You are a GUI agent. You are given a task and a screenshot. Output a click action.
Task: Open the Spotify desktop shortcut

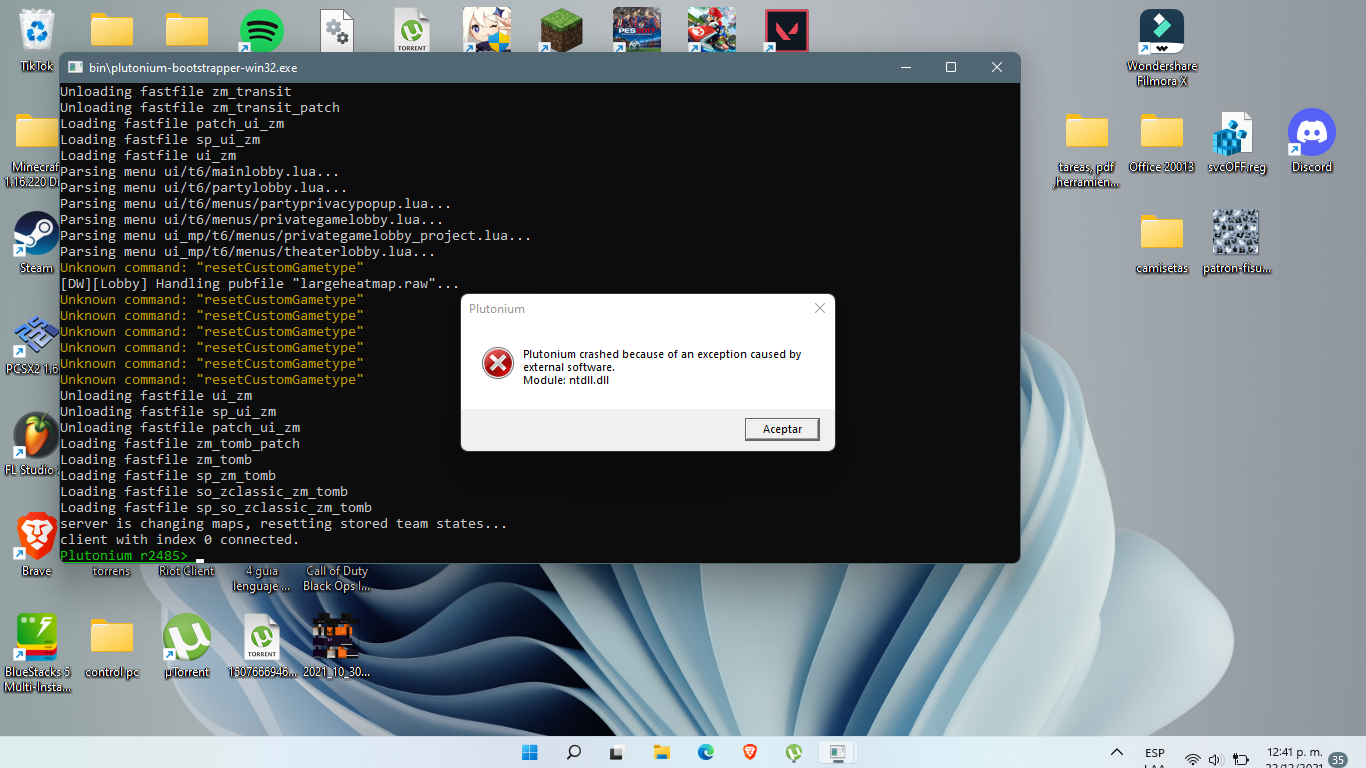[262, 31]
